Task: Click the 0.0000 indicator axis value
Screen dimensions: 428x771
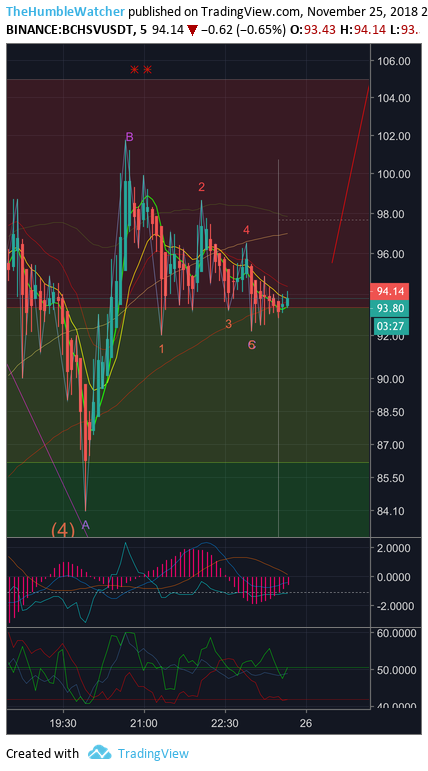Action: [x=395, y=577]
